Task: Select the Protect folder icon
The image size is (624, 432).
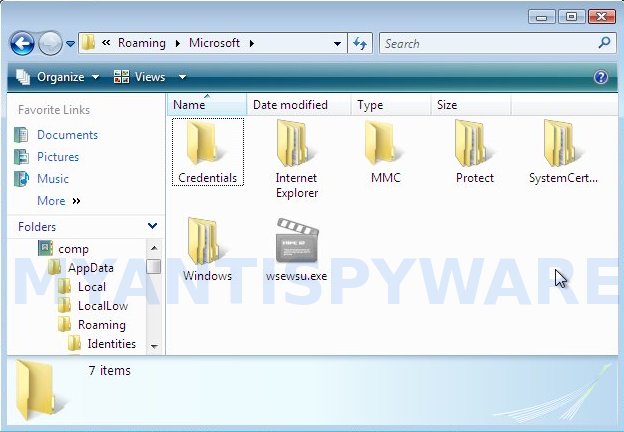Action: 474,143
